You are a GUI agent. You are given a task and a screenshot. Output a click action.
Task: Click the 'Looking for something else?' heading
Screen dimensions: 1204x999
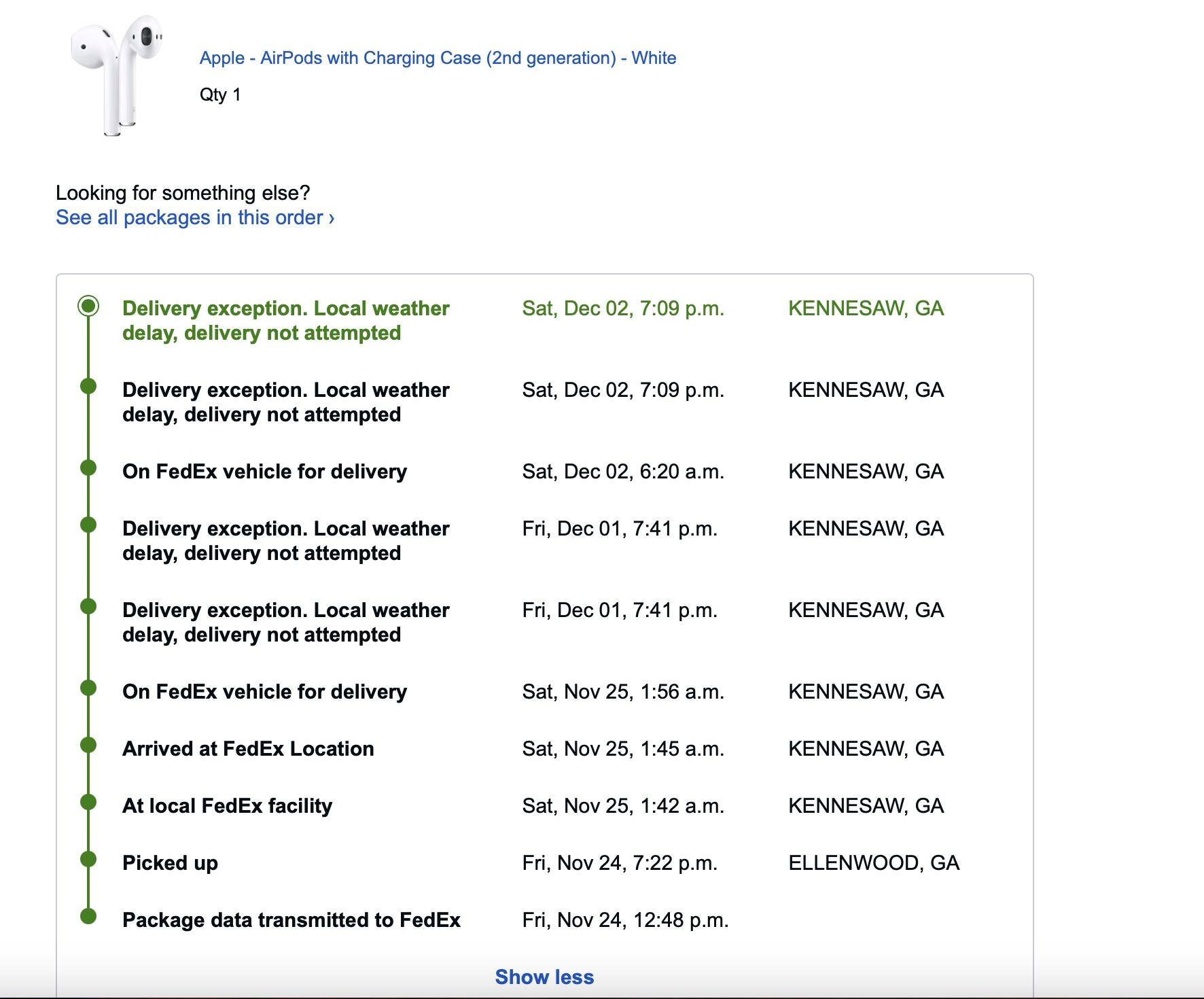(x=183, y=193)
